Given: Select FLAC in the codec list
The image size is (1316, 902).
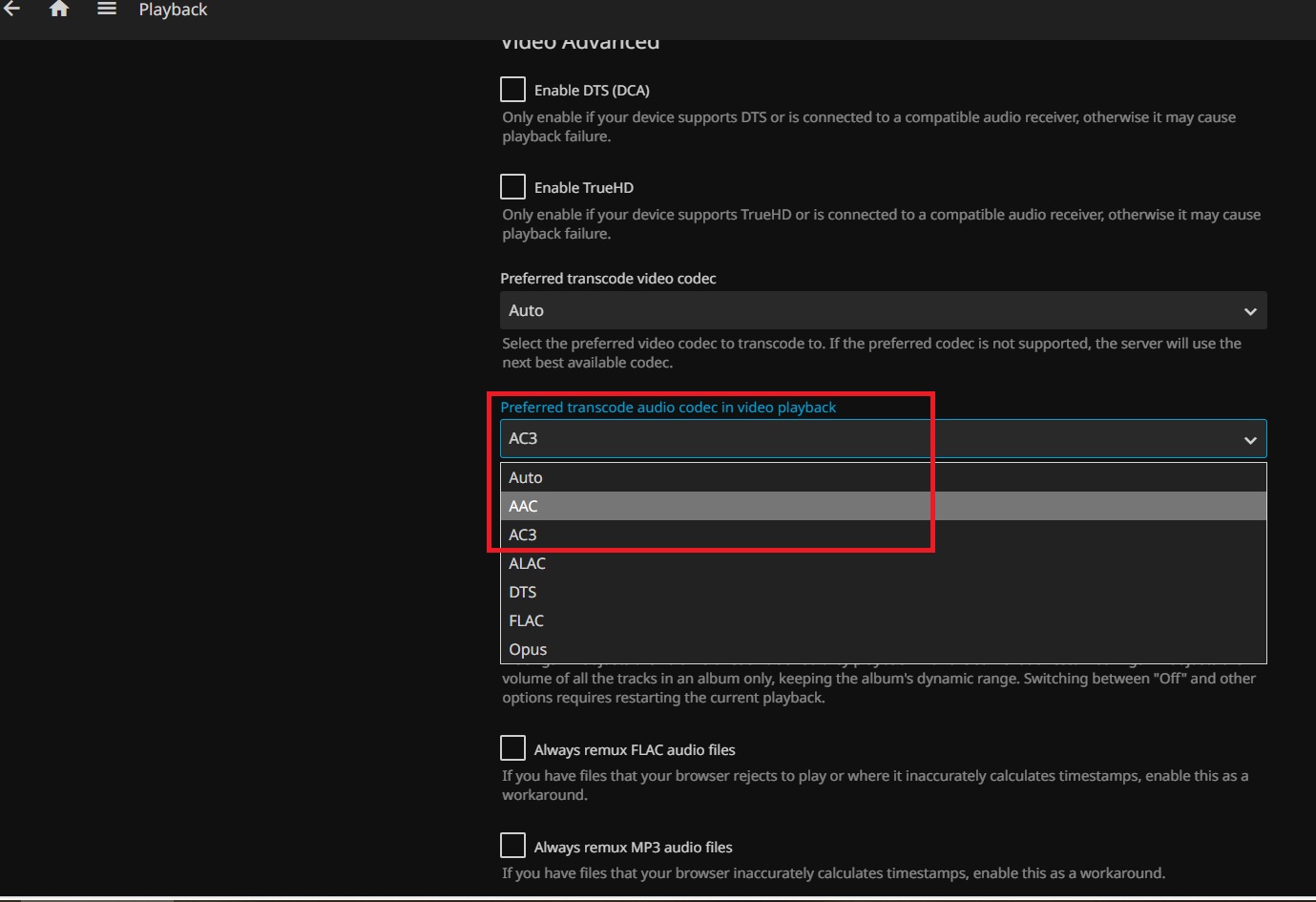Looking at the screenshot, I should tap(526, 620).
